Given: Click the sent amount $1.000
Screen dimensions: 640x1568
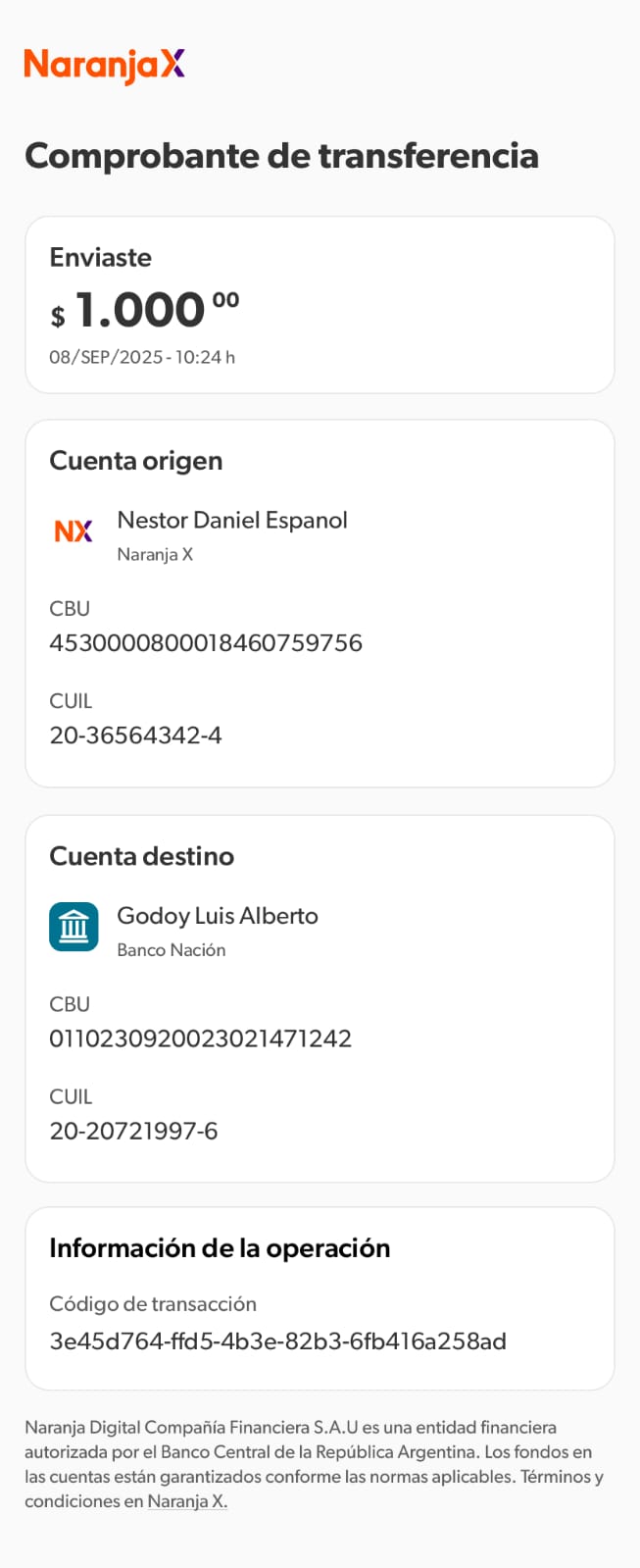Looking at the screenshot, I should [144, 311].
